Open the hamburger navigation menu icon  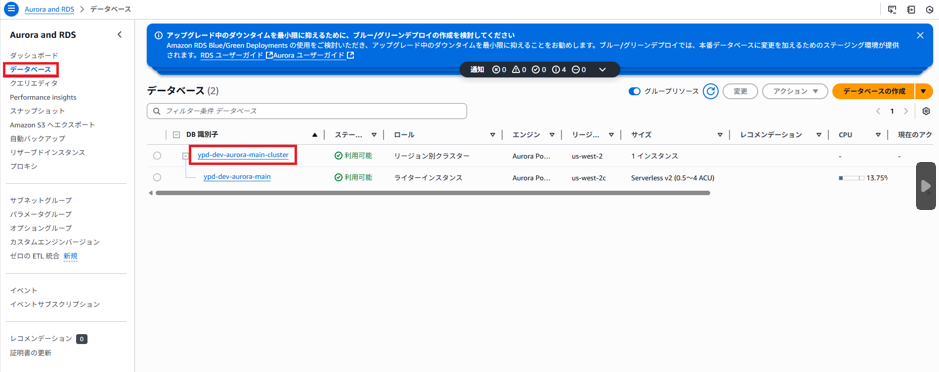10,10
